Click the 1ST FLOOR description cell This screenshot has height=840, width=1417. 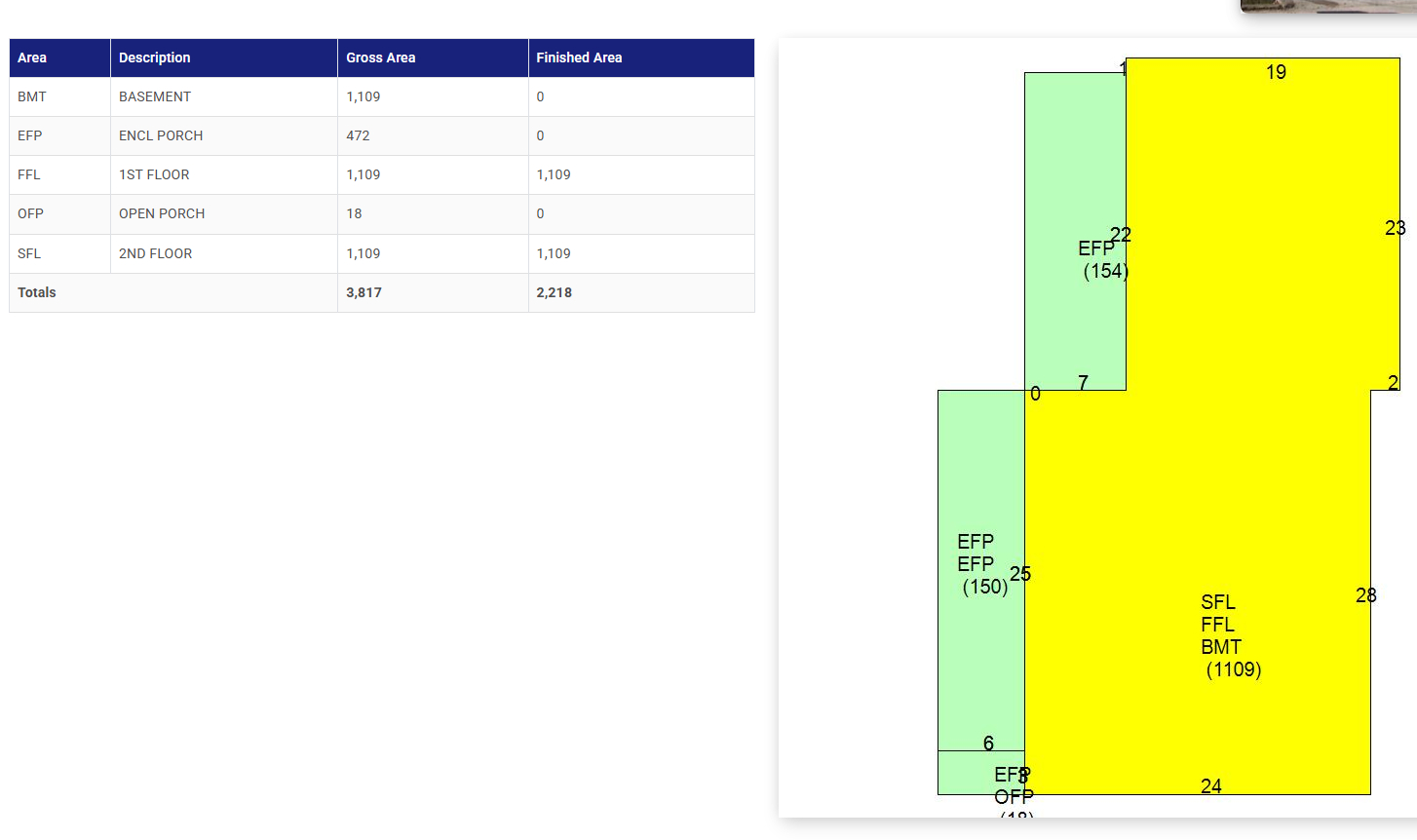[x=154, y=174]
